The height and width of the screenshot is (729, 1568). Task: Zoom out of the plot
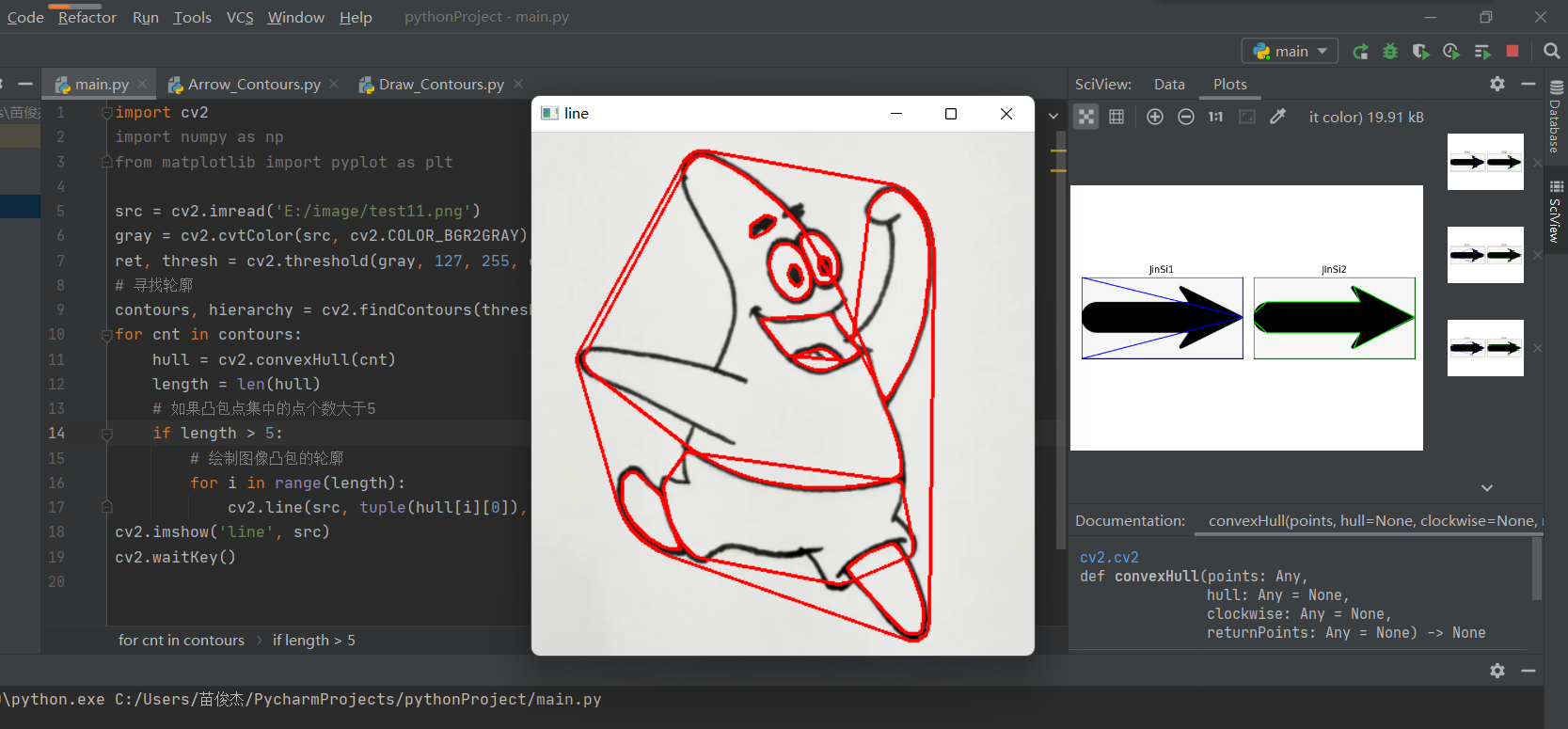coord(1186,117)
